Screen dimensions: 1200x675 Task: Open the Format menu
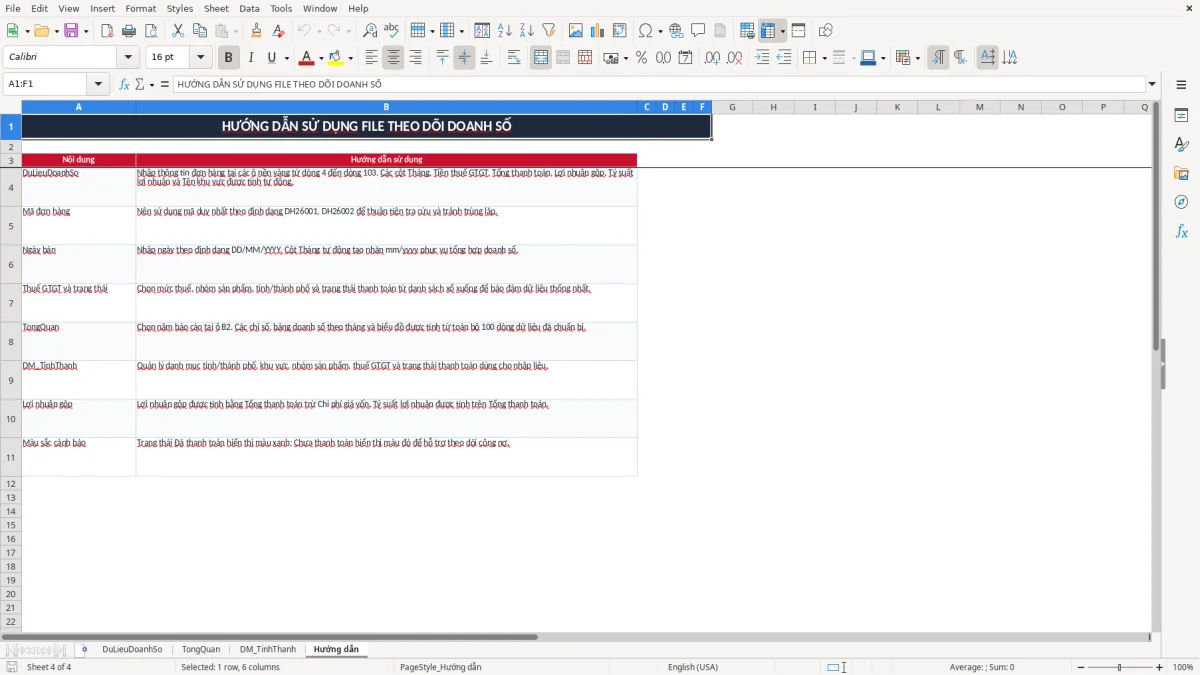(x=140, y=8)
